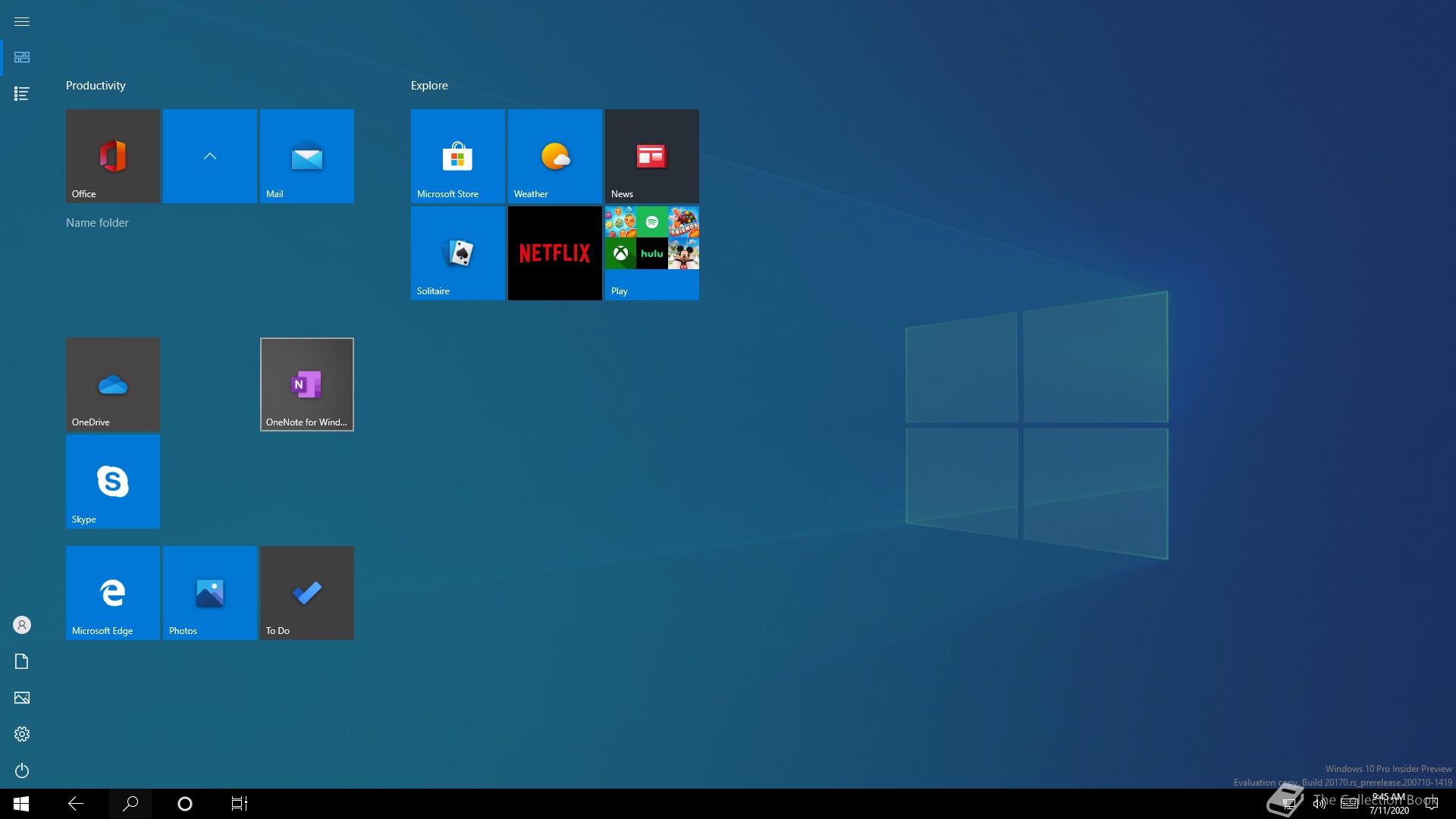Open the Mail tile

point(306,155)
